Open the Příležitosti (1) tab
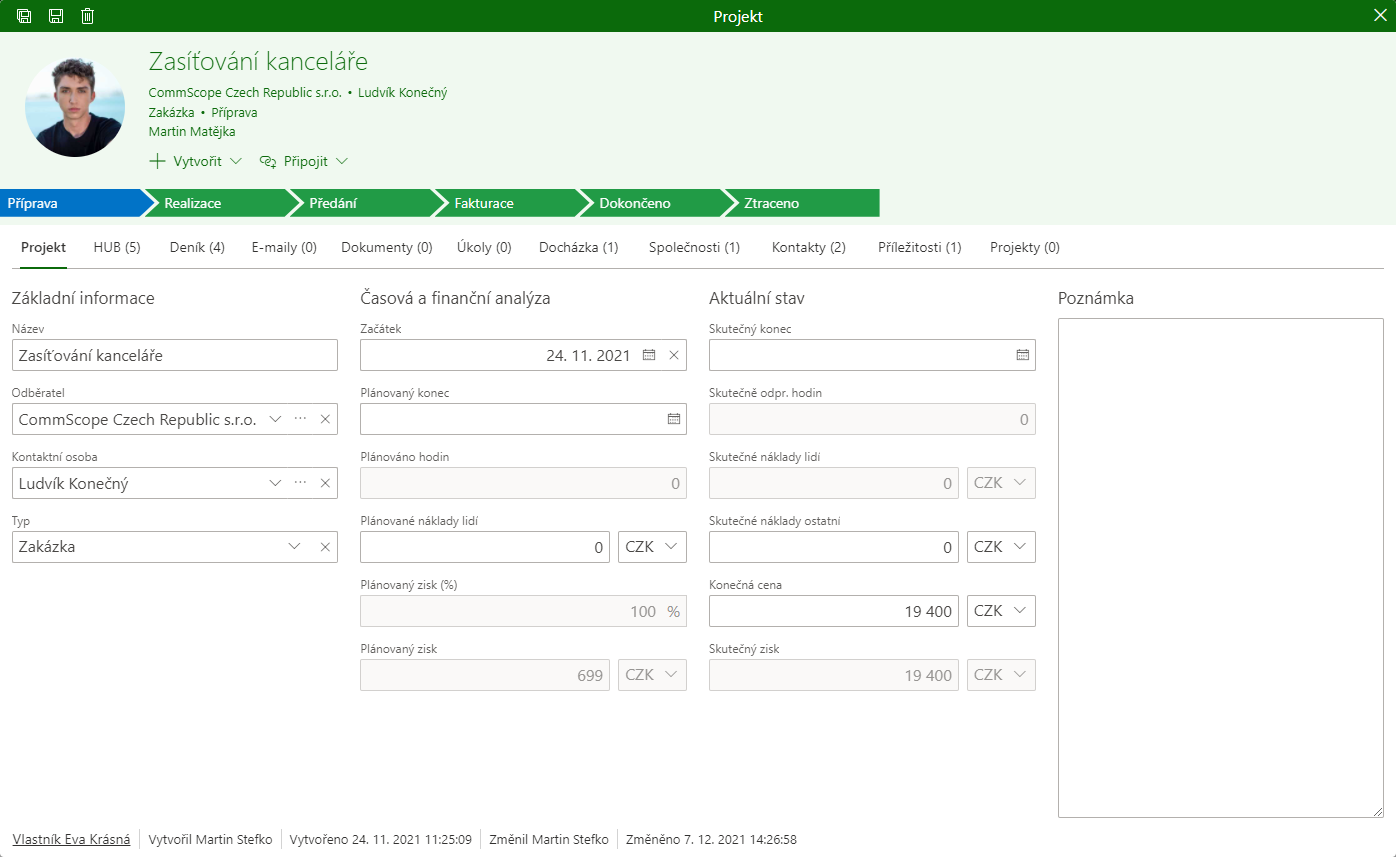The height and width of the screenshot is (857, 1396). (x=920, y=247)
